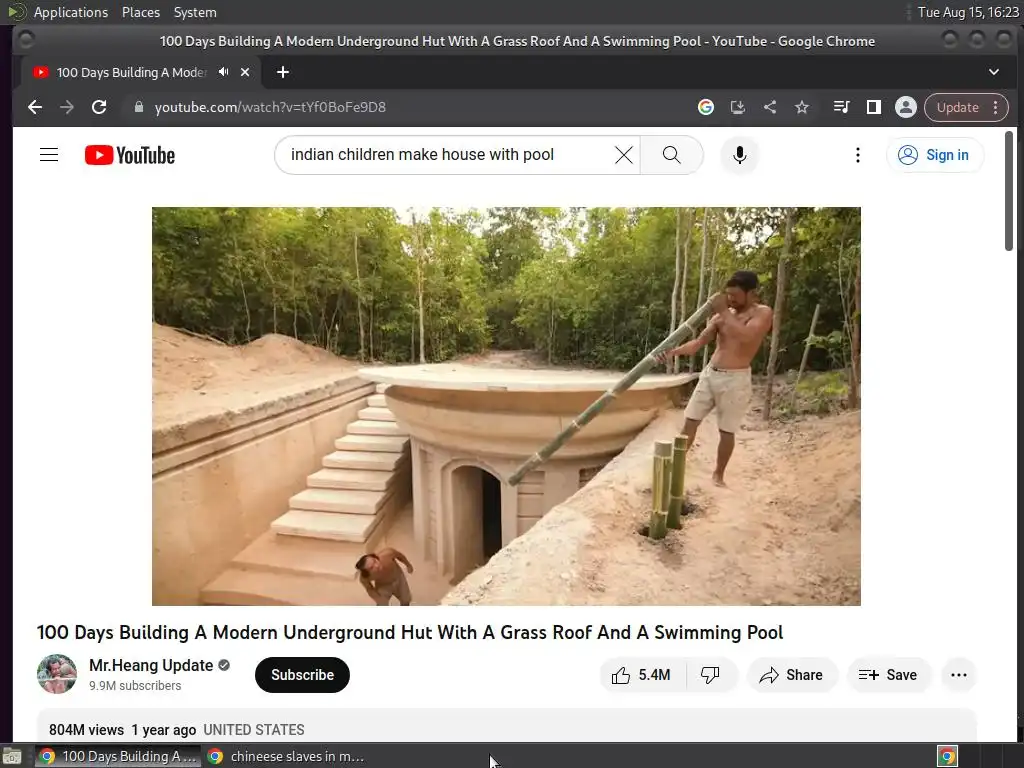Click on the video player frame

[506, 406]
